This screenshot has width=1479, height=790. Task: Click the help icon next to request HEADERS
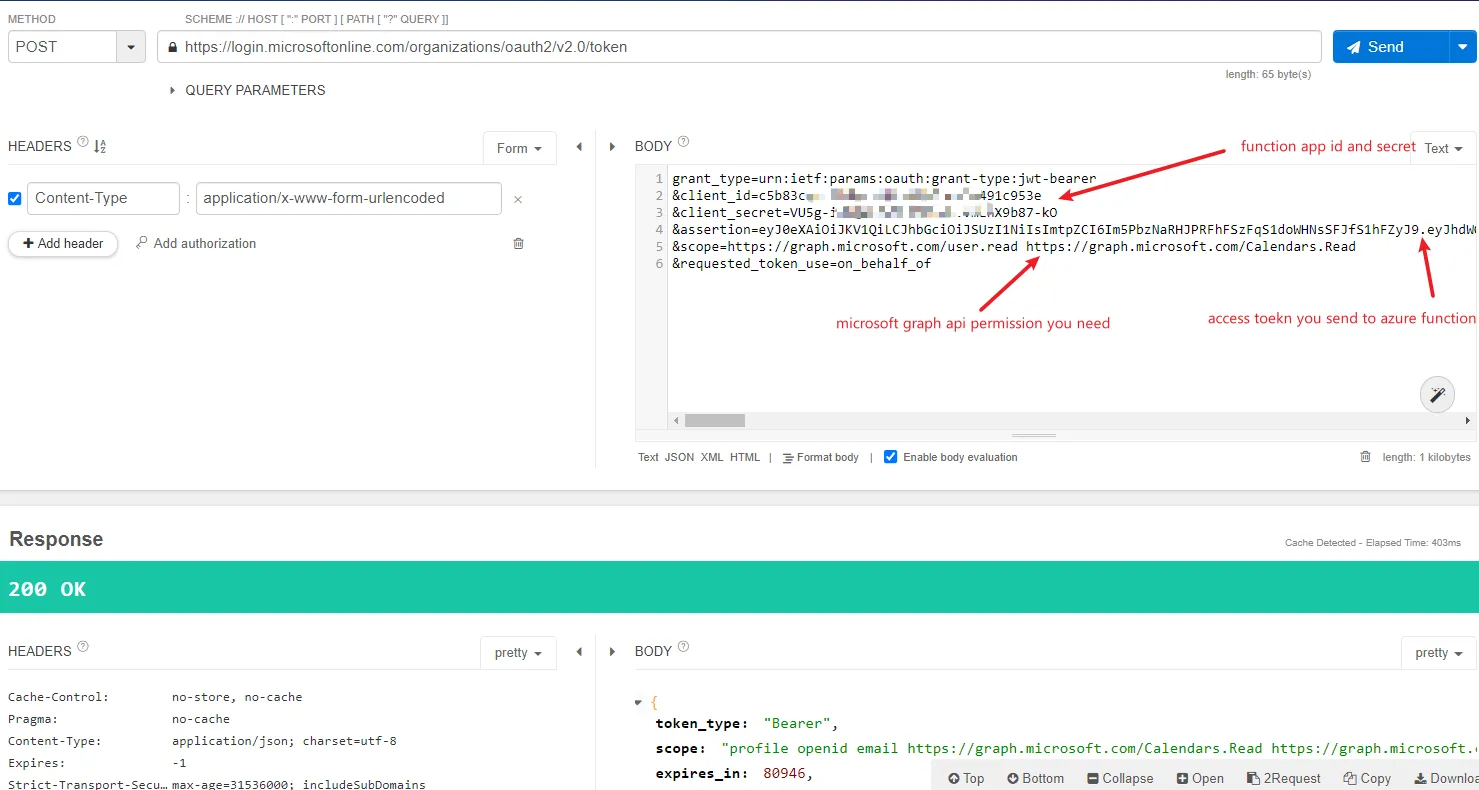(x=83, y=142)
